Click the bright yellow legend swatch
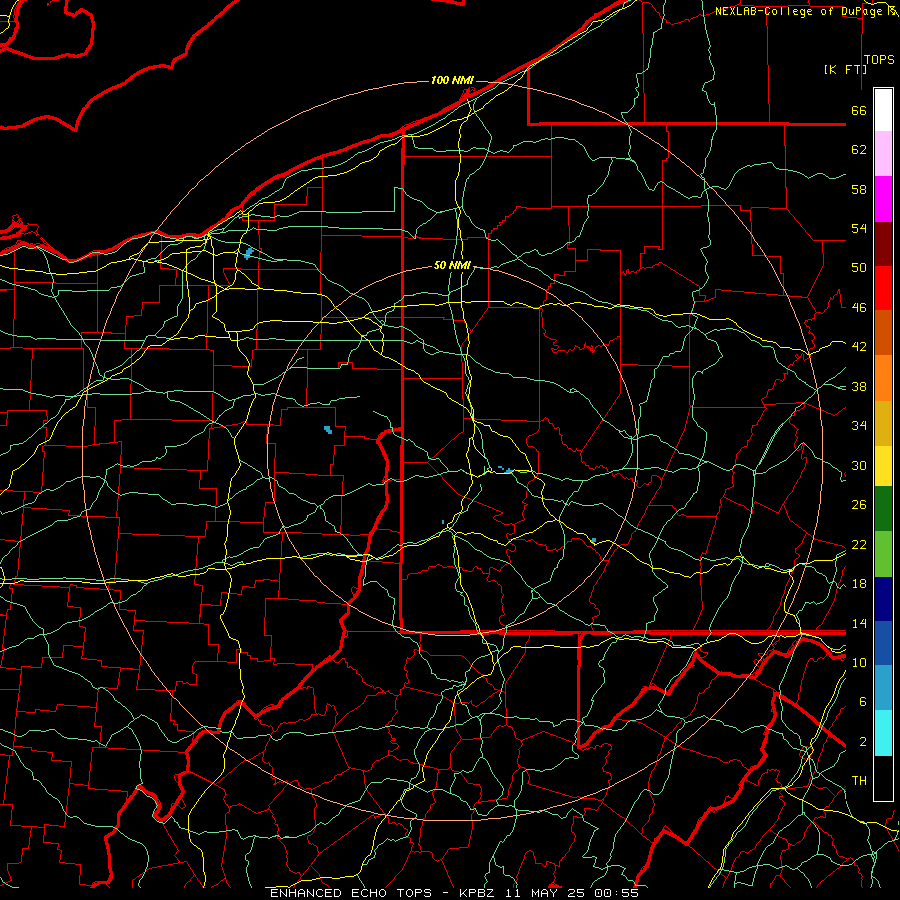900x900 pixels. pyautogui.click(x=883, y=466)
